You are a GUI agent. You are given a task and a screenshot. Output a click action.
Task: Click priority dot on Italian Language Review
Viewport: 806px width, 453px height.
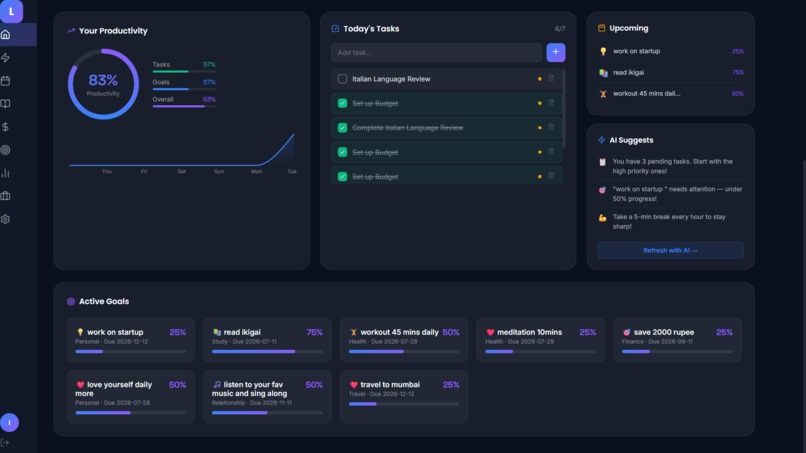click(539, 79)
